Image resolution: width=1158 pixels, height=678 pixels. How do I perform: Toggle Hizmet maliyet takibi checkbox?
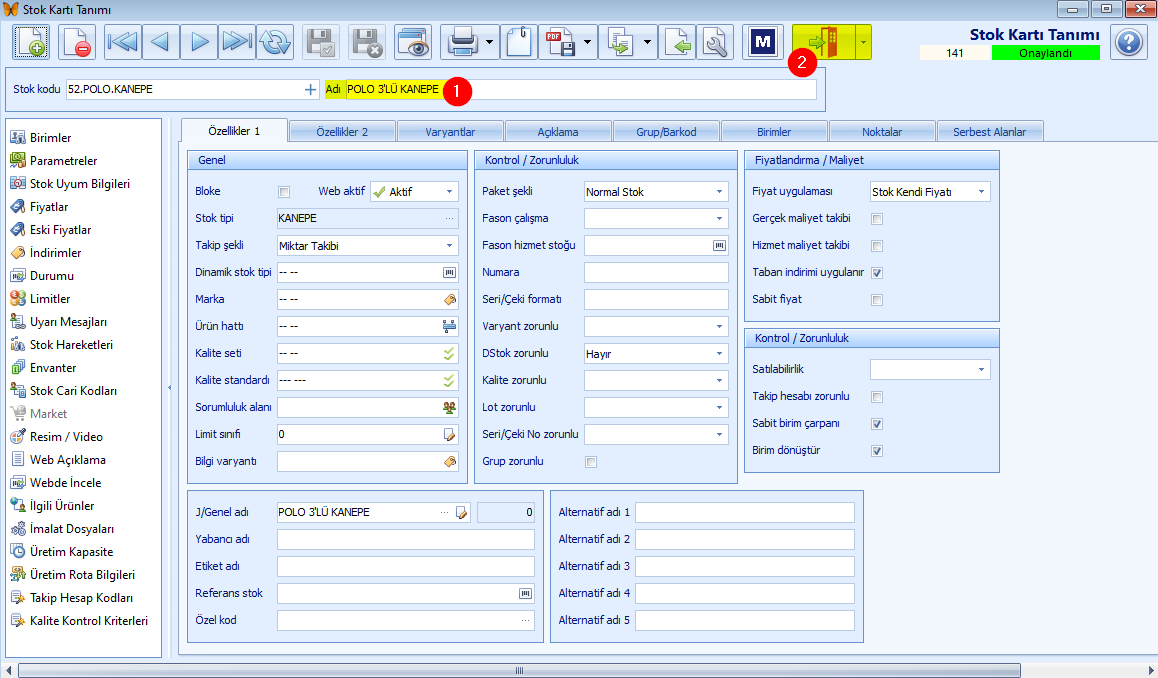coord(877,245)
